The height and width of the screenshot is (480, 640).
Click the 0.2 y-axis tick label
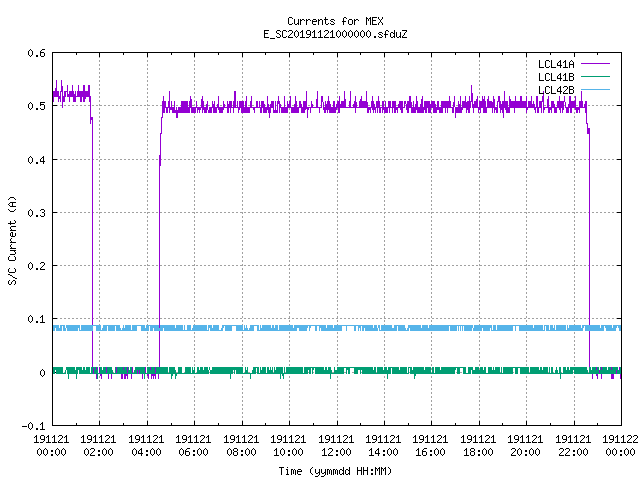point(36,266)
